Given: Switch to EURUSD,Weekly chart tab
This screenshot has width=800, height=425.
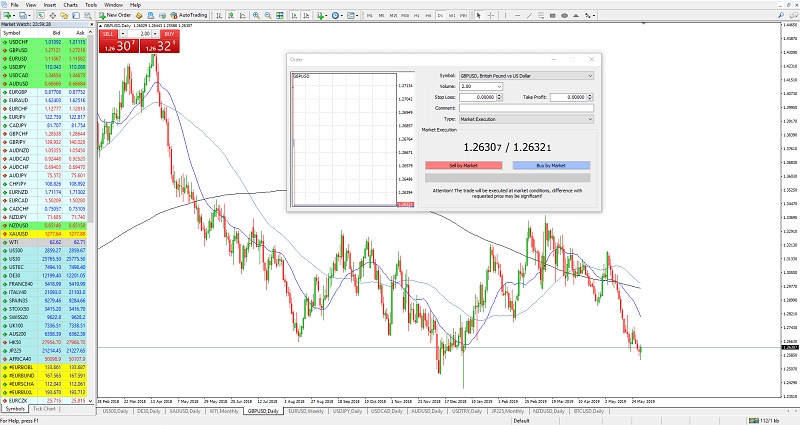Looking at the screenshot, I should coord(306,411).
